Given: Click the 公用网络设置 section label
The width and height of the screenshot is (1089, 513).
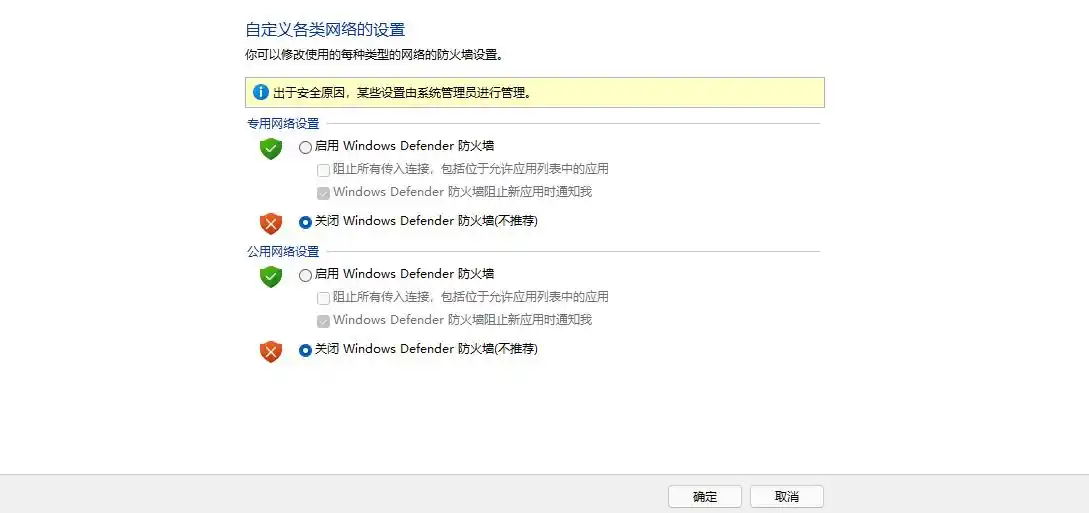Looking at the screenshot, I should tap(283, 252).
